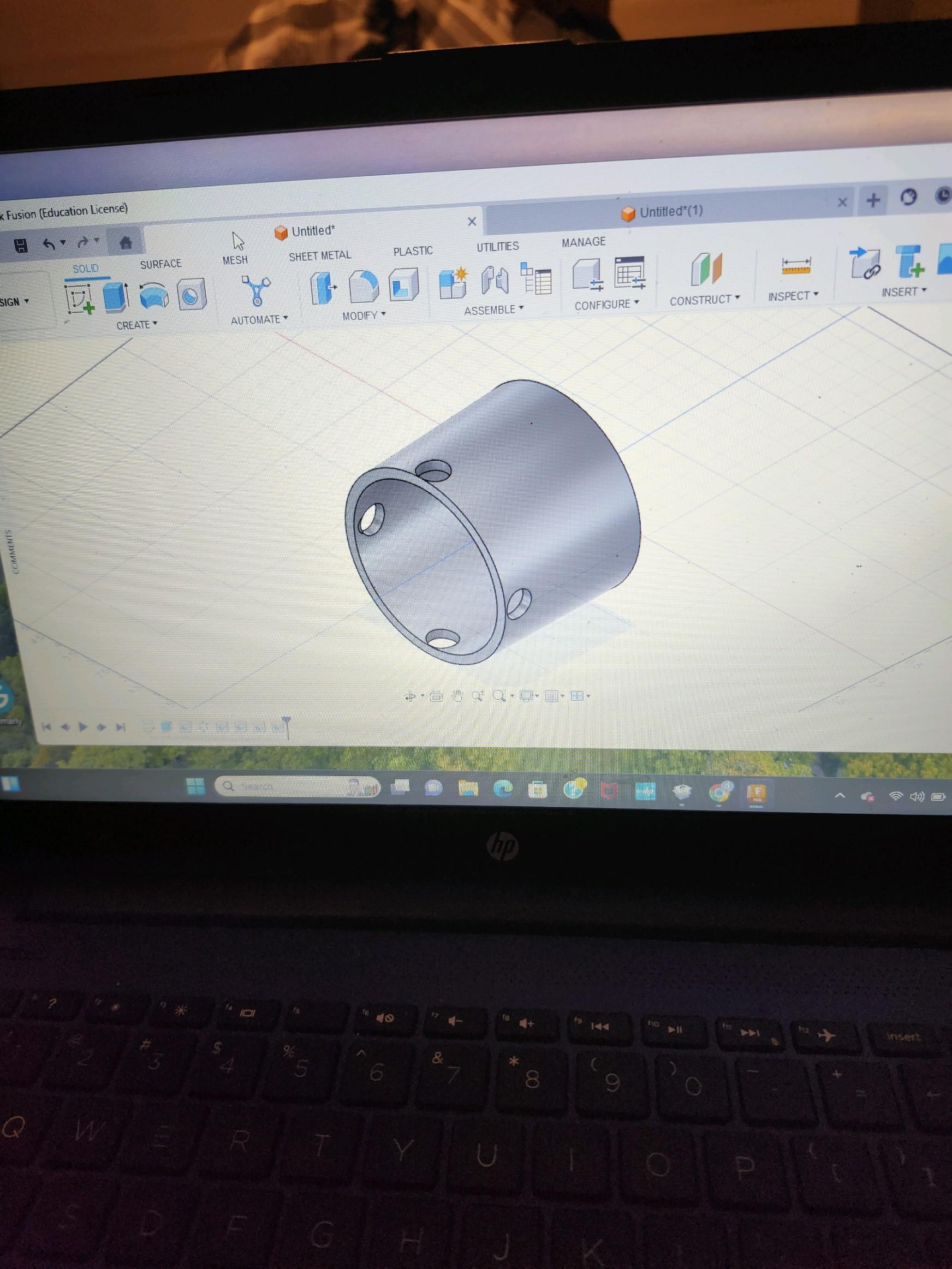Screen dimensions: 952x1269
Task: Switch to the Untitled*(1) document tab
Action: pos(661,212)
